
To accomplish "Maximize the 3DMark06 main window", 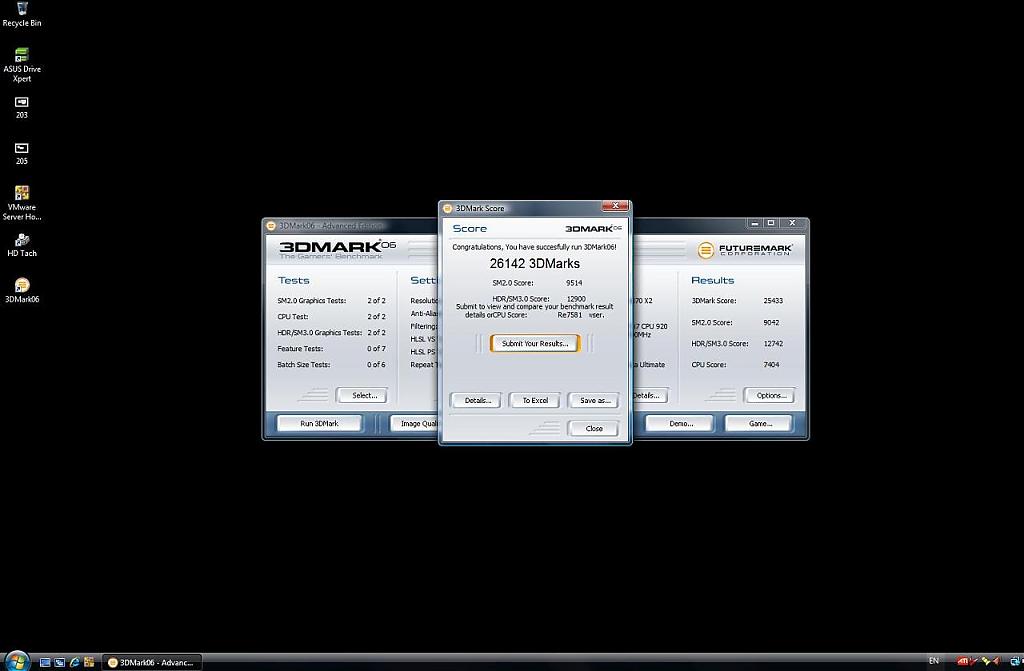I will [x=771, y=223].
